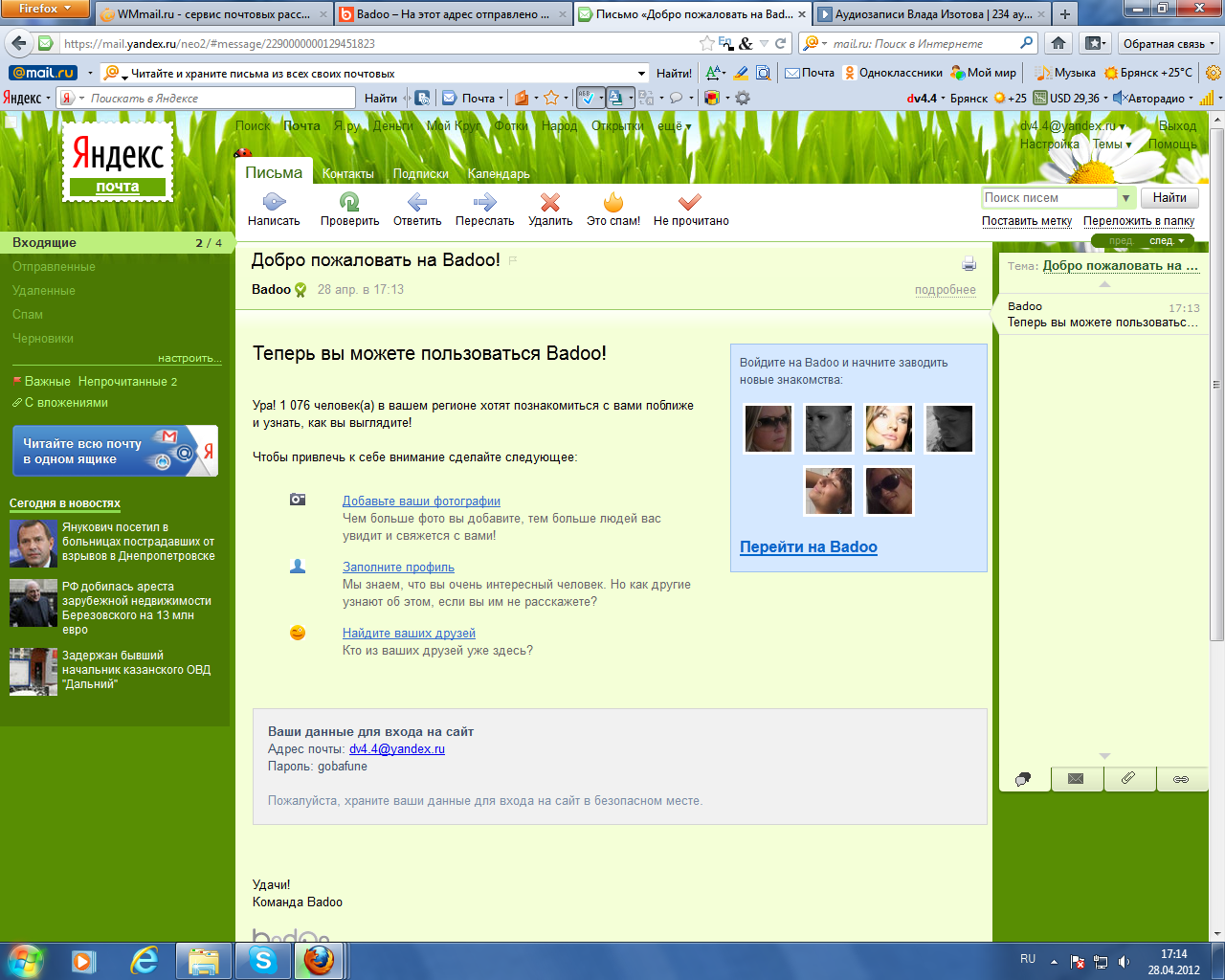Click the Переложить в папку link
Screen dimensions: 1225x980
pyautogui.click(x=1139, y=221)
